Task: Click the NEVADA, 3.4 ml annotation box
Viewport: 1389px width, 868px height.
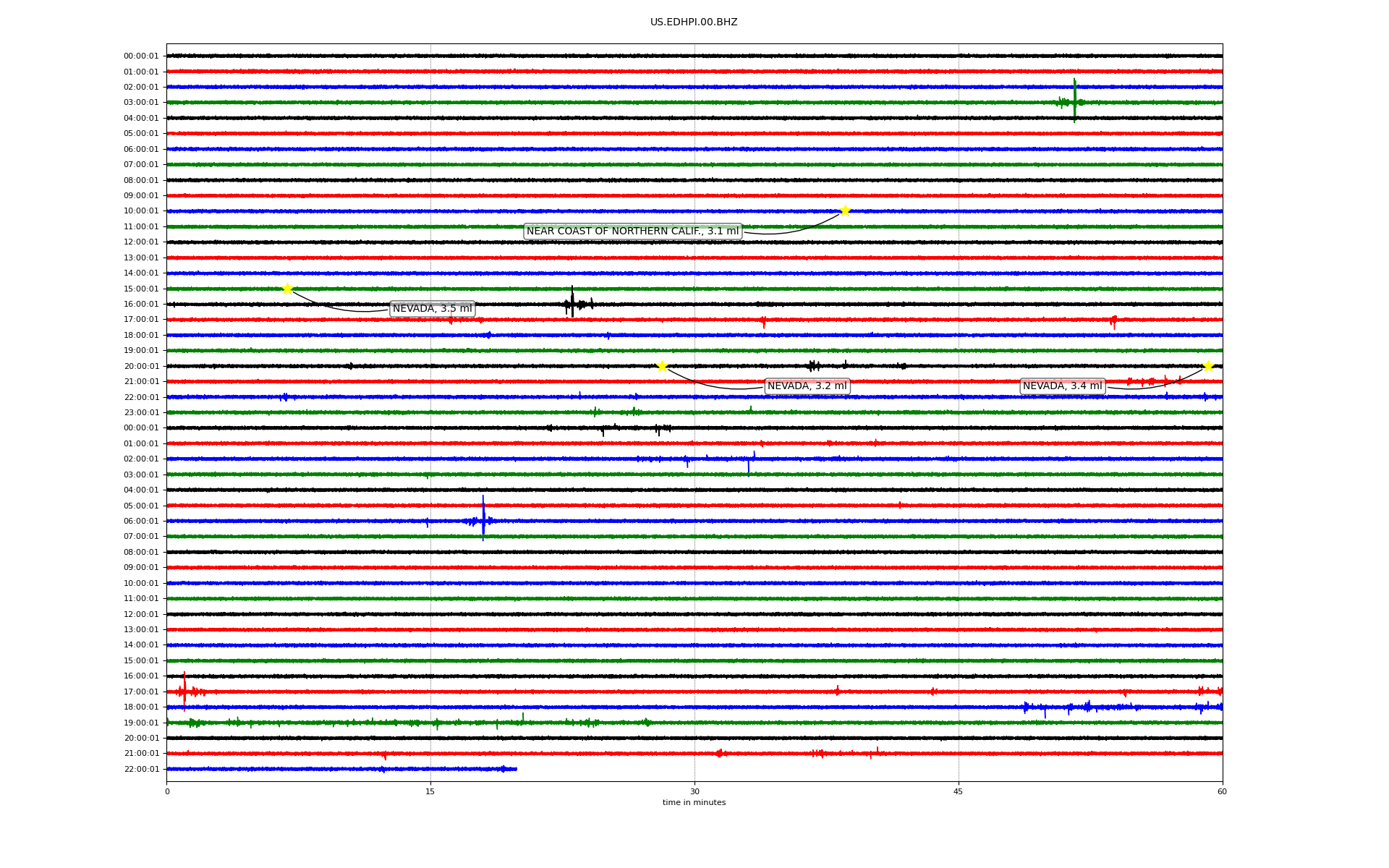Action: 1062,386
